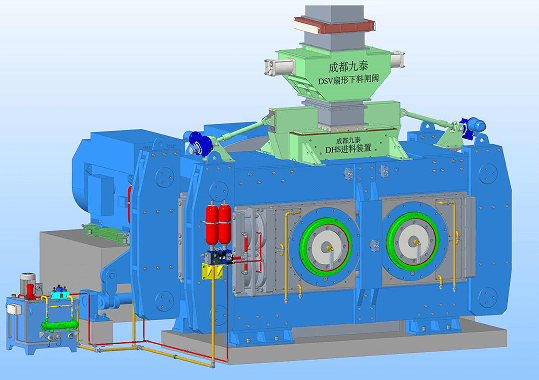This screenshot has height=380, width=539.
Task: Select the red-brown flange at top chute
Action: tap(334, 25)
